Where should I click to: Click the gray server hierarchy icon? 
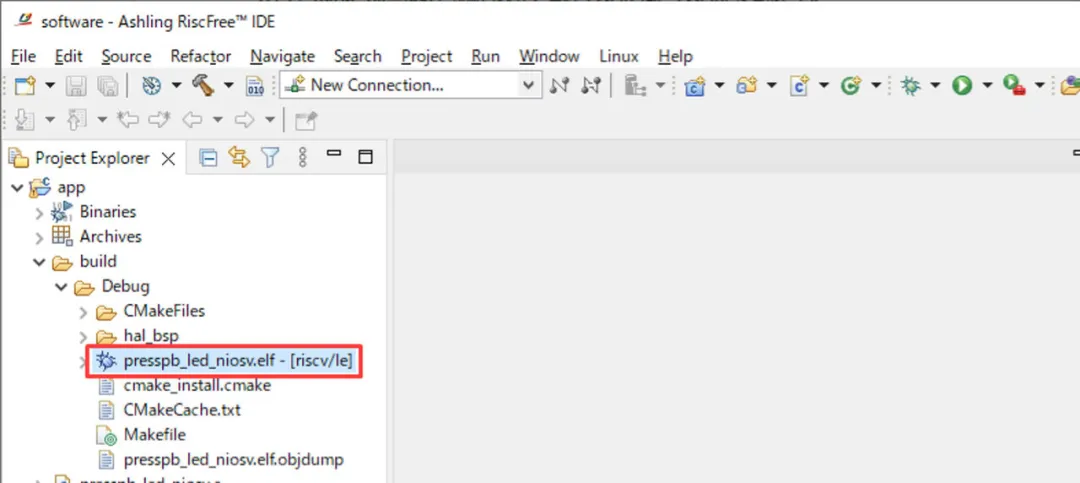point(634,85)
